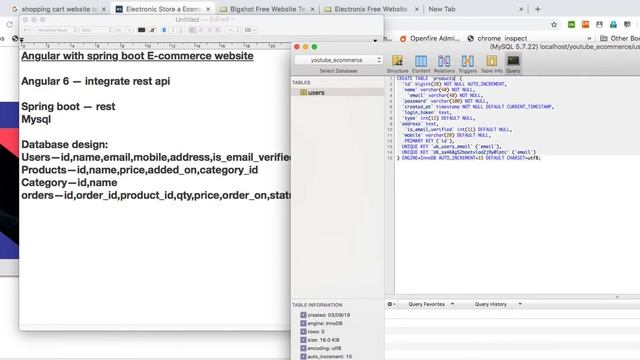Click the line 'Angular 6 — integrate rest api'

point(96,81)
